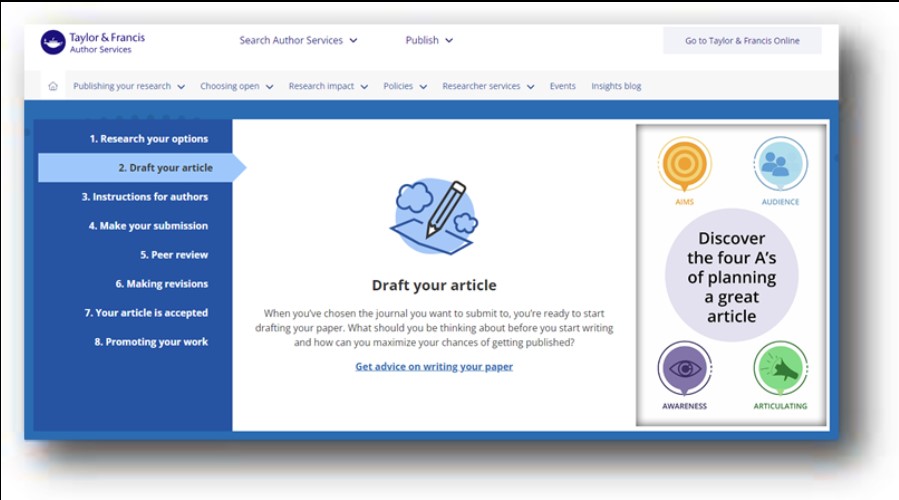Click the Taylor & Francis logo icon
The height and width of the screenshot is (500, 899).
(x=53, y=42)
